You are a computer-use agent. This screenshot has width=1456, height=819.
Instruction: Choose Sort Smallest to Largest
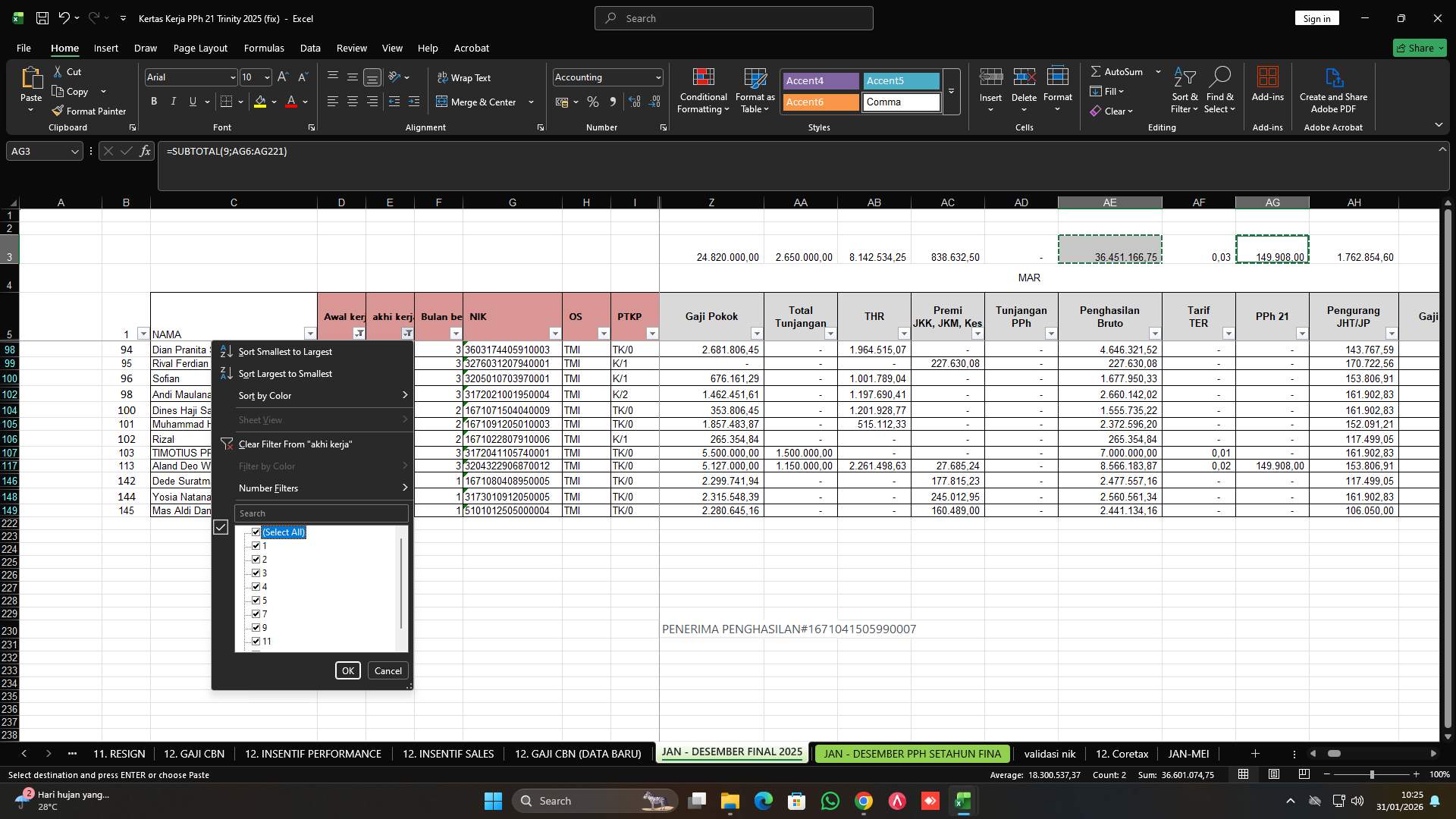tap(284, 351)
